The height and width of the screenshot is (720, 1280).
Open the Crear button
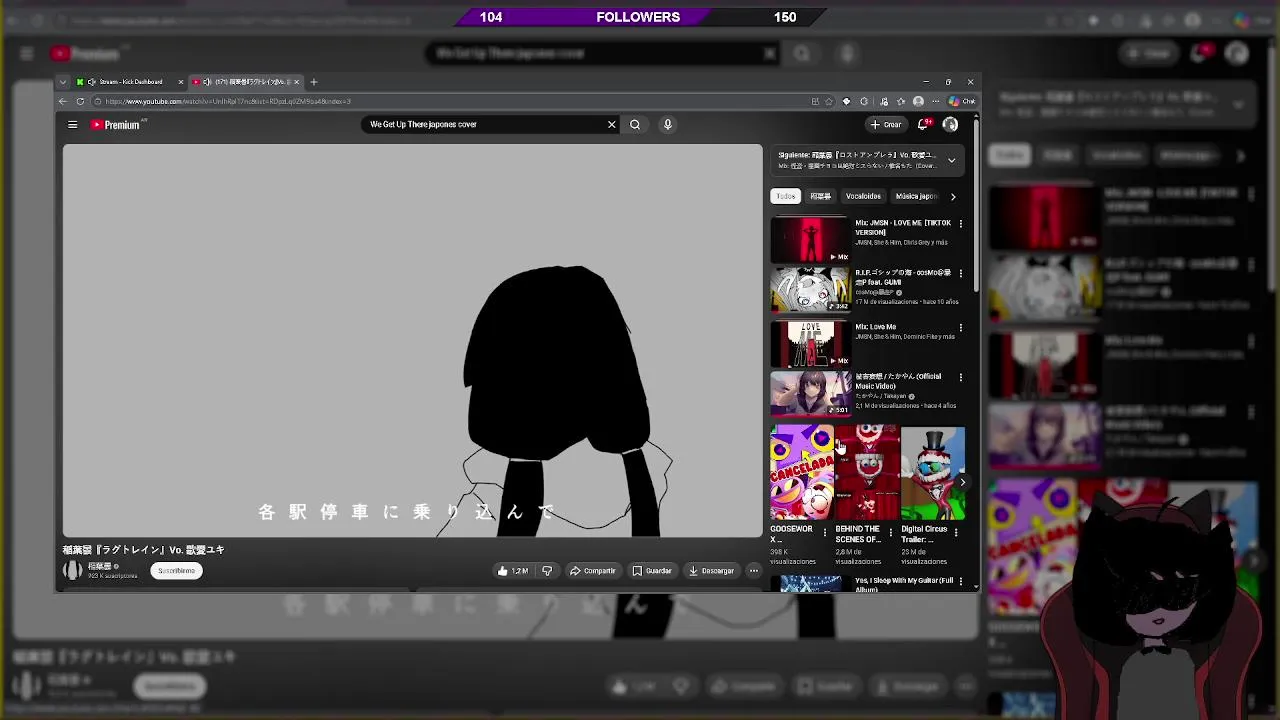[886, 125]
